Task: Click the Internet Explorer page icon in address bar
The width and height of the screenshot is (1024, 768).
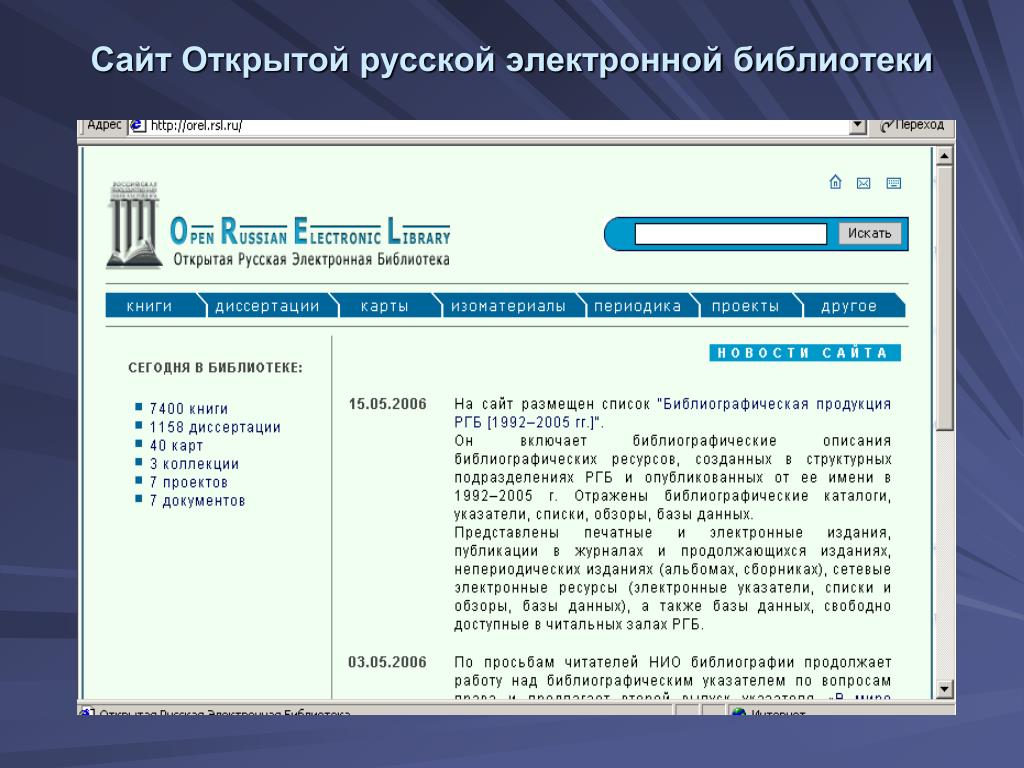Action: [x=137, y=125]
